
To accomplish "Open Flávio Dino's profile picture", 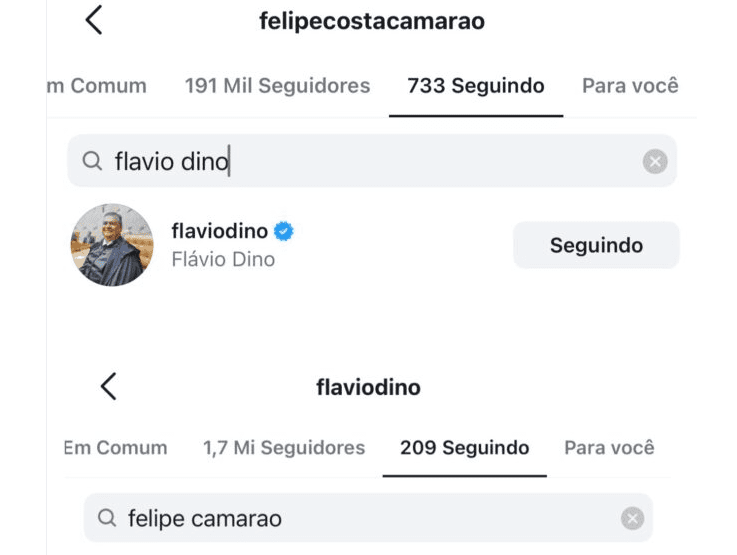I will pos(112,245).
